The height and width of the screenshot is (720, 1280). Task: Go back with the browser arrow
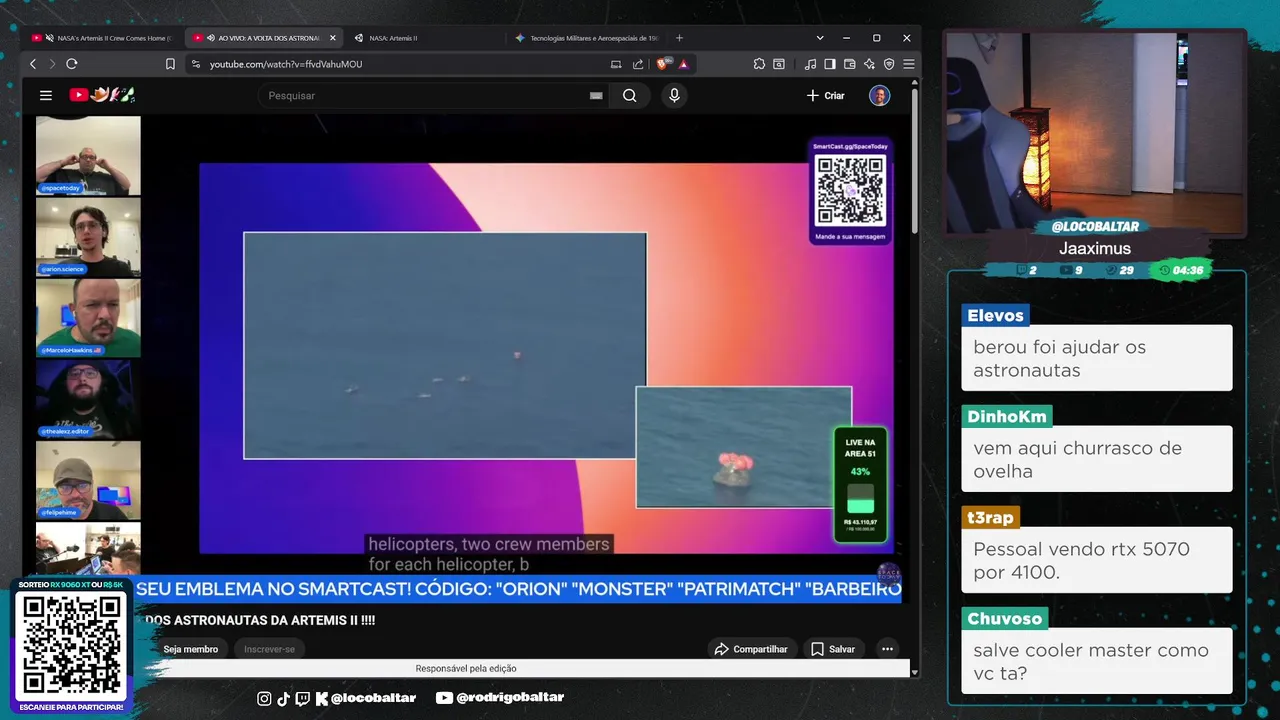[x=33, y=64]
